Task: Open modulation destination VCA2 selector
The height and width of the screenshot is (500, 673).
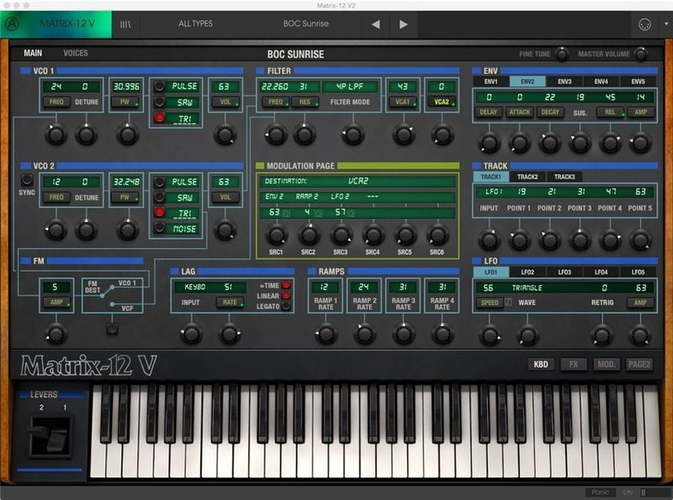Action: (358, 181)
